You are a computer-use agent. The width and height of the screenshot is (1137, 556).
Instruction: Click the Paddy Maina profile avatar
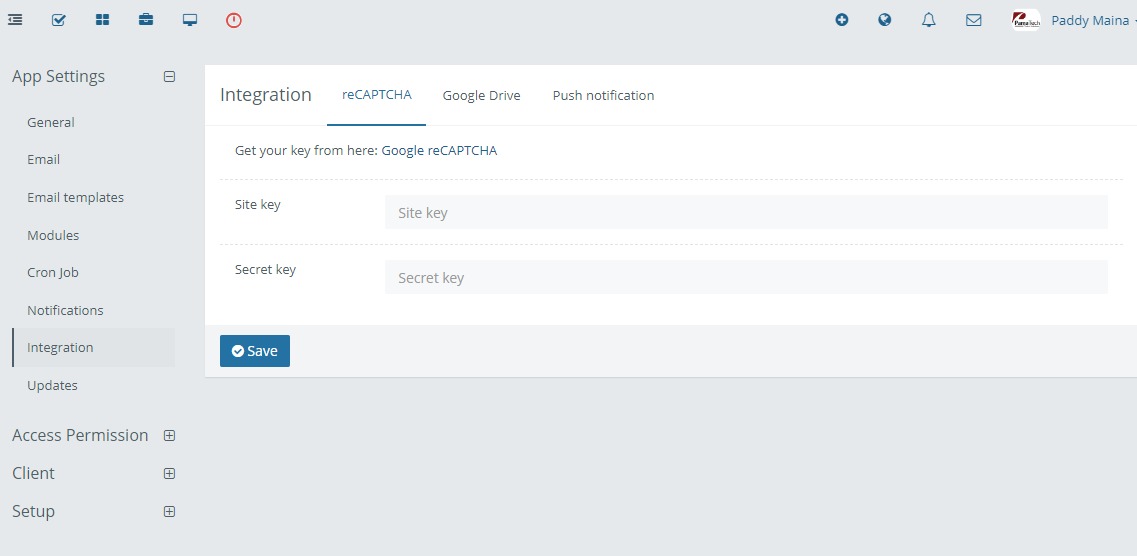[1026, 20]
